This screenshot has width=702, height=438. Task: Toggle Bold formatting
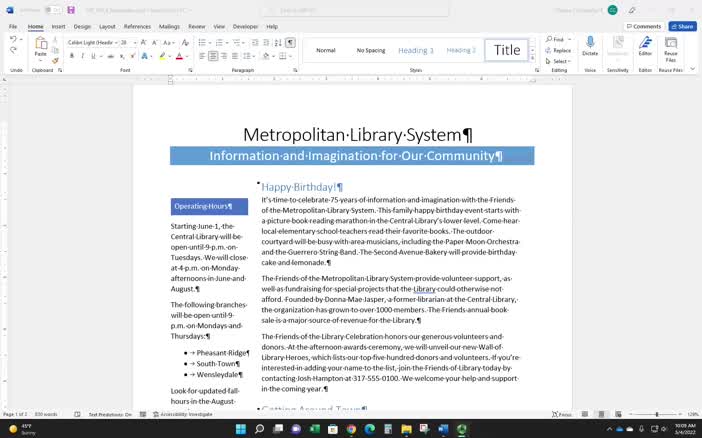72,56
